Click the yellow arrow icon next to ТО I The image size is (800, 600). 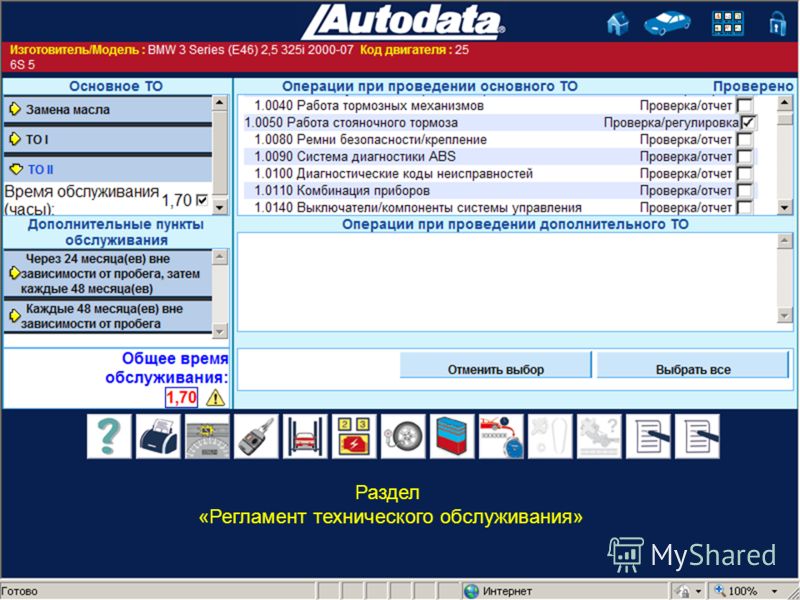[x=15, y=139]
